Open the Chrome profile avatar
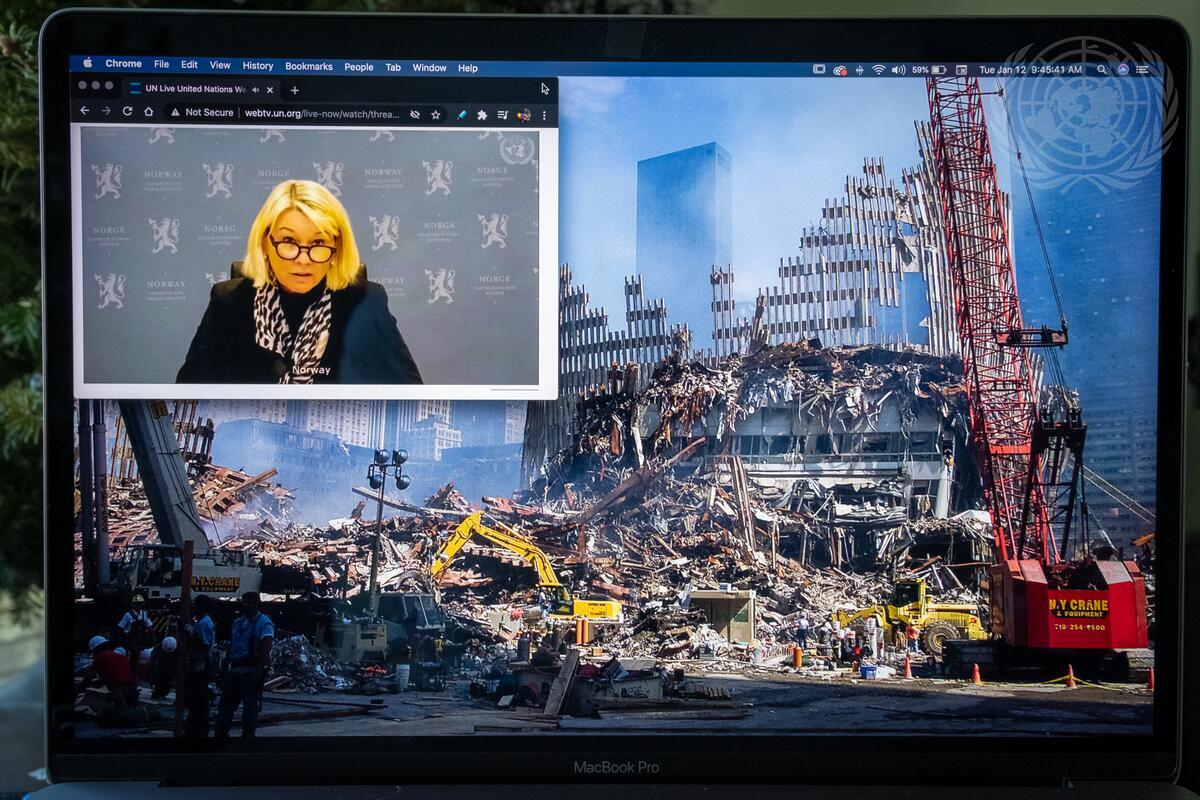 tap(525, 114)
